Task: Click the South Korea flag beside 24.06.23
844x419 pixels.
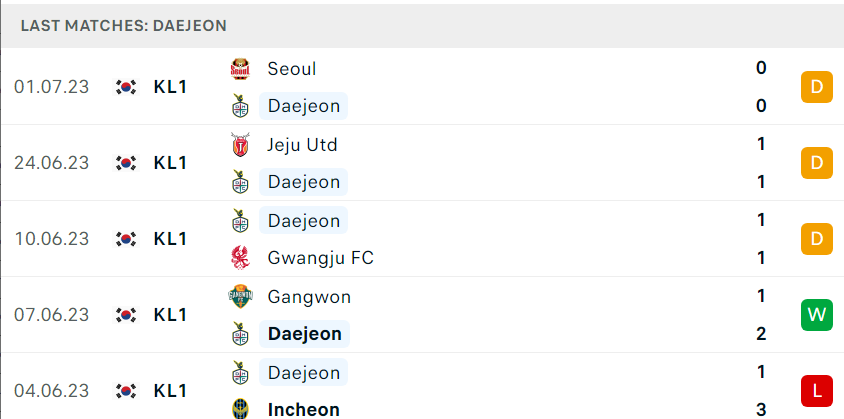Action: coord(126,163)
